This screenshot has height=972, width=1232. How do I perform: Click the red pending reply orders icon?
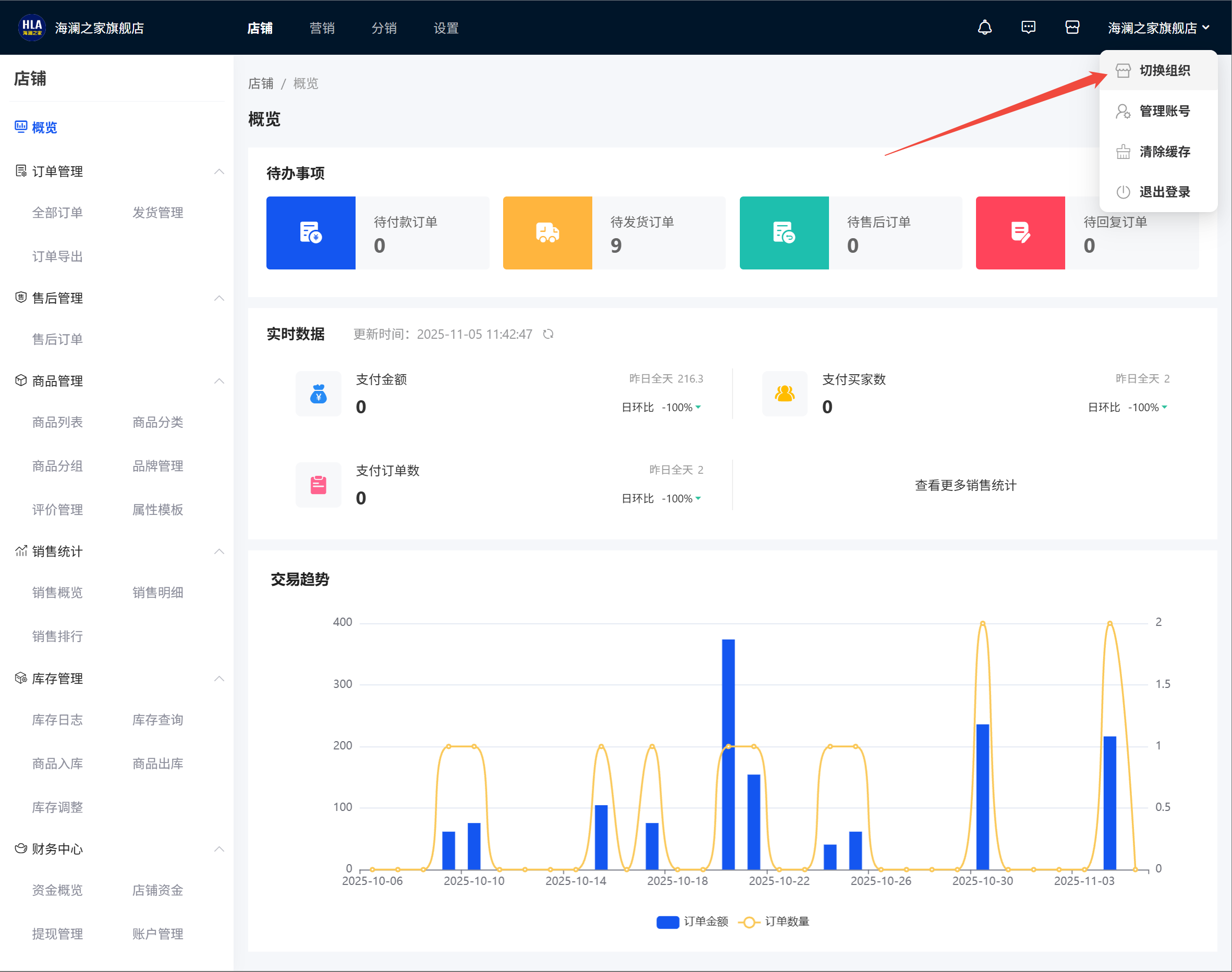[1020, 233]
